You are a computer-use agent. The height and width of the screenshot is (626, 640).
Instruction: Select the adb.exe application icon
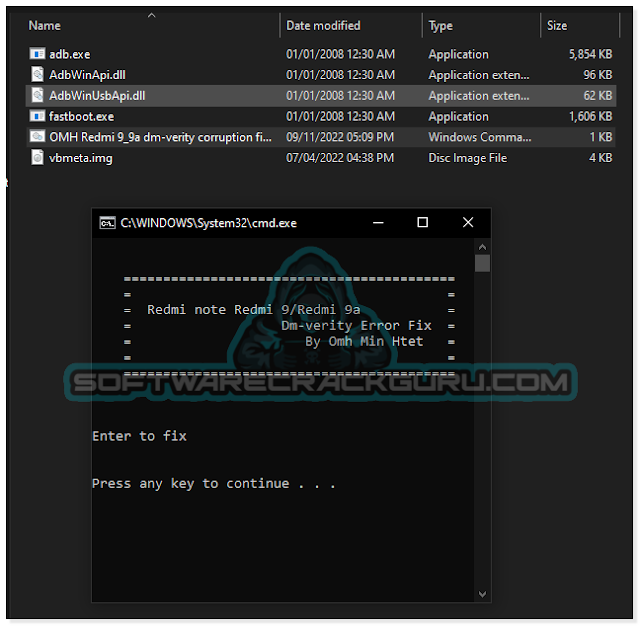point(37,54)
